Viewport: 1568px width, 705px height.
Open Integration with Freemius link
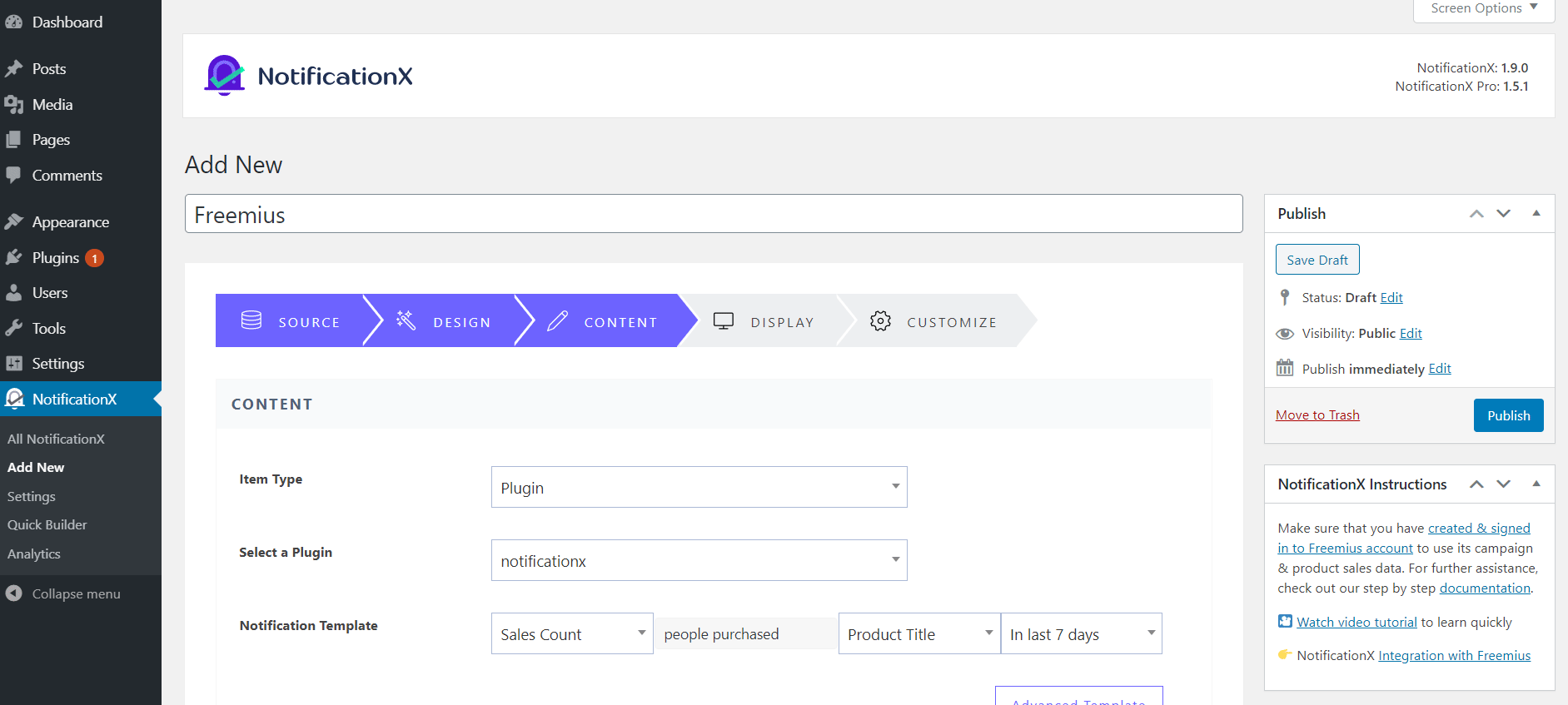tap(1454, 655)
